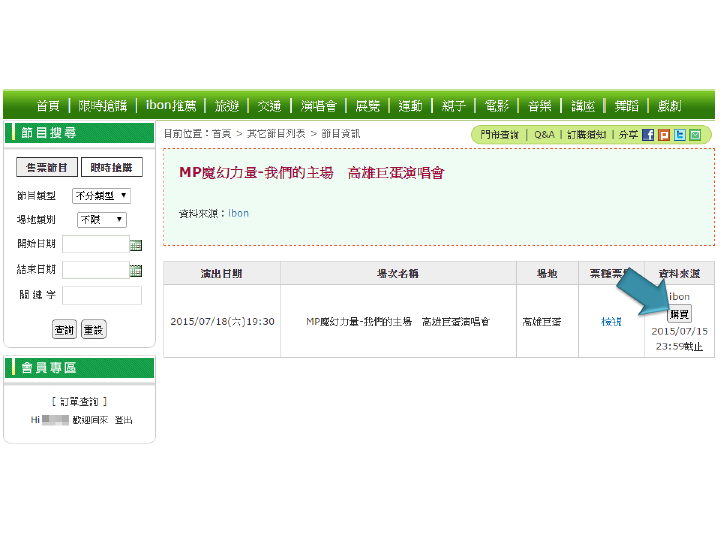Share via the Plurk icon
Image resolution: width=720 pixels, height=540 pixels.
(663, 134)
